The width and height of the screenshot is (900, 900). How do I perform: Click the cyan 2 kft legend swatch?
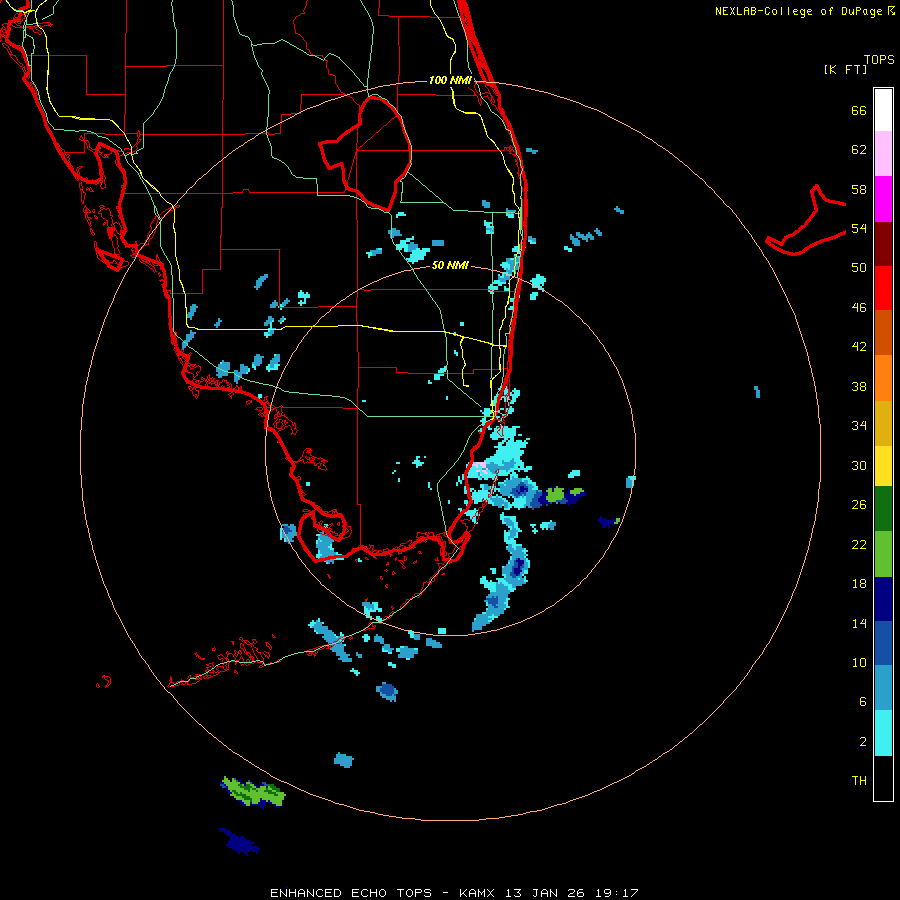coord(883,733)
